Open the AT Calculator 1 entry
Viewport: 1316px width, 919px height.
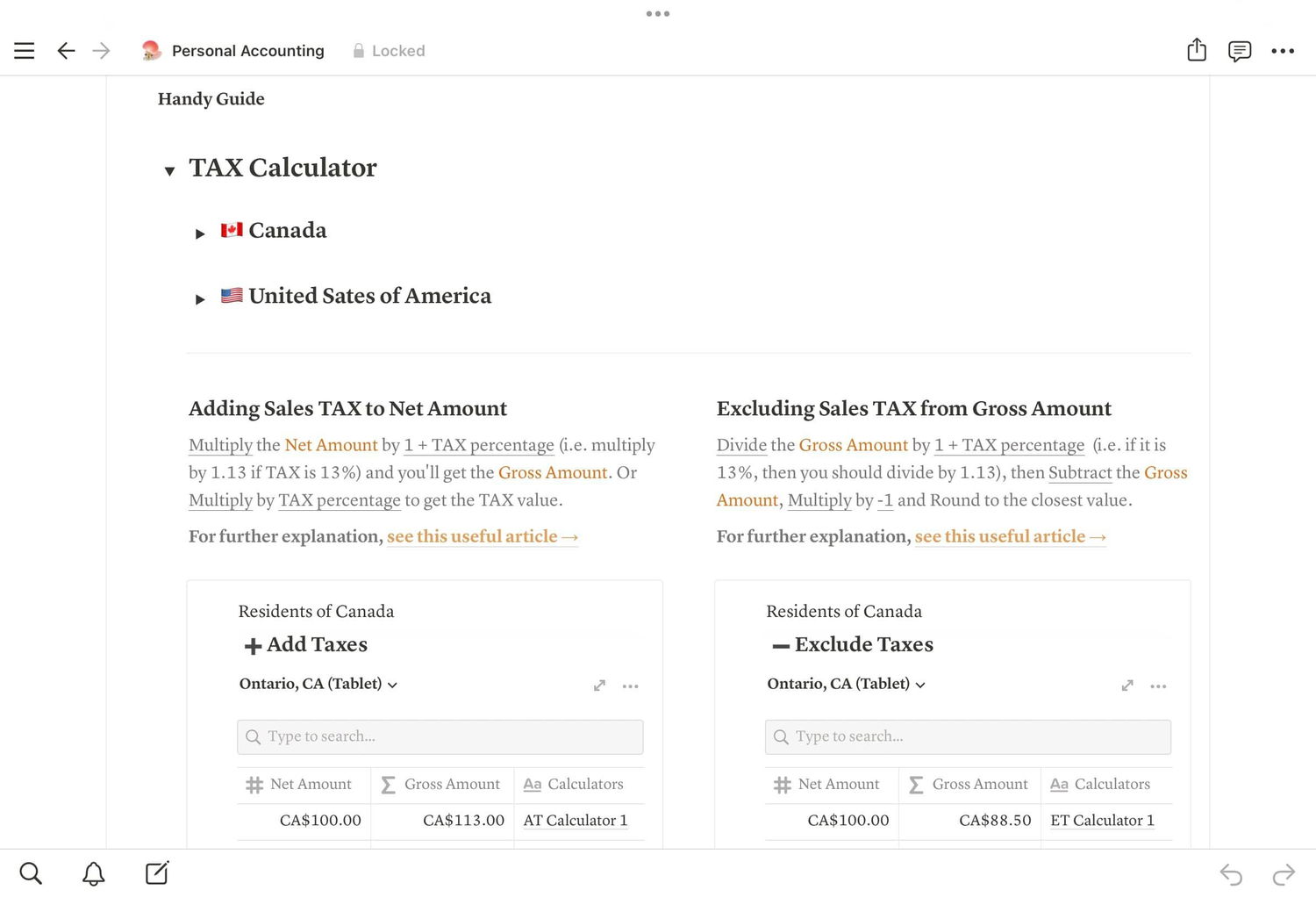click(576, 820)
